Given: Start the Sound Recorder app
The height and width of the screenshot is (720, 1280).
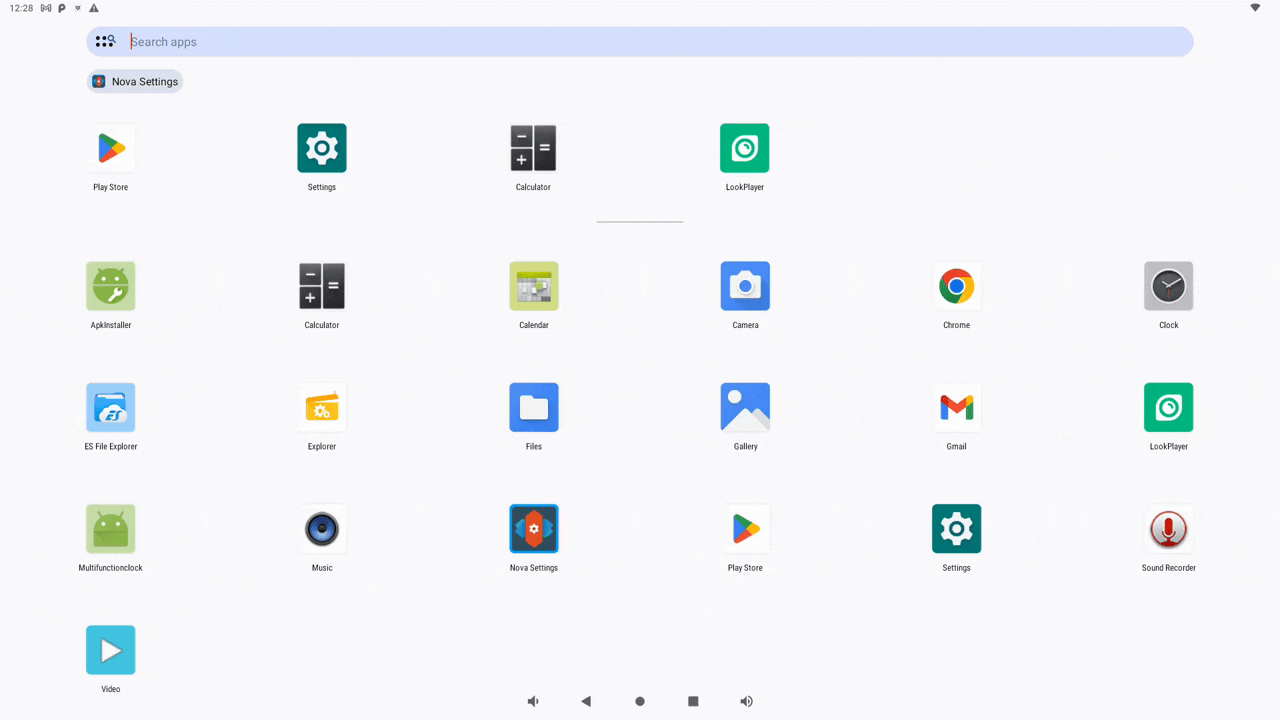Looking at the screenshot, I should coord(1168,528).
